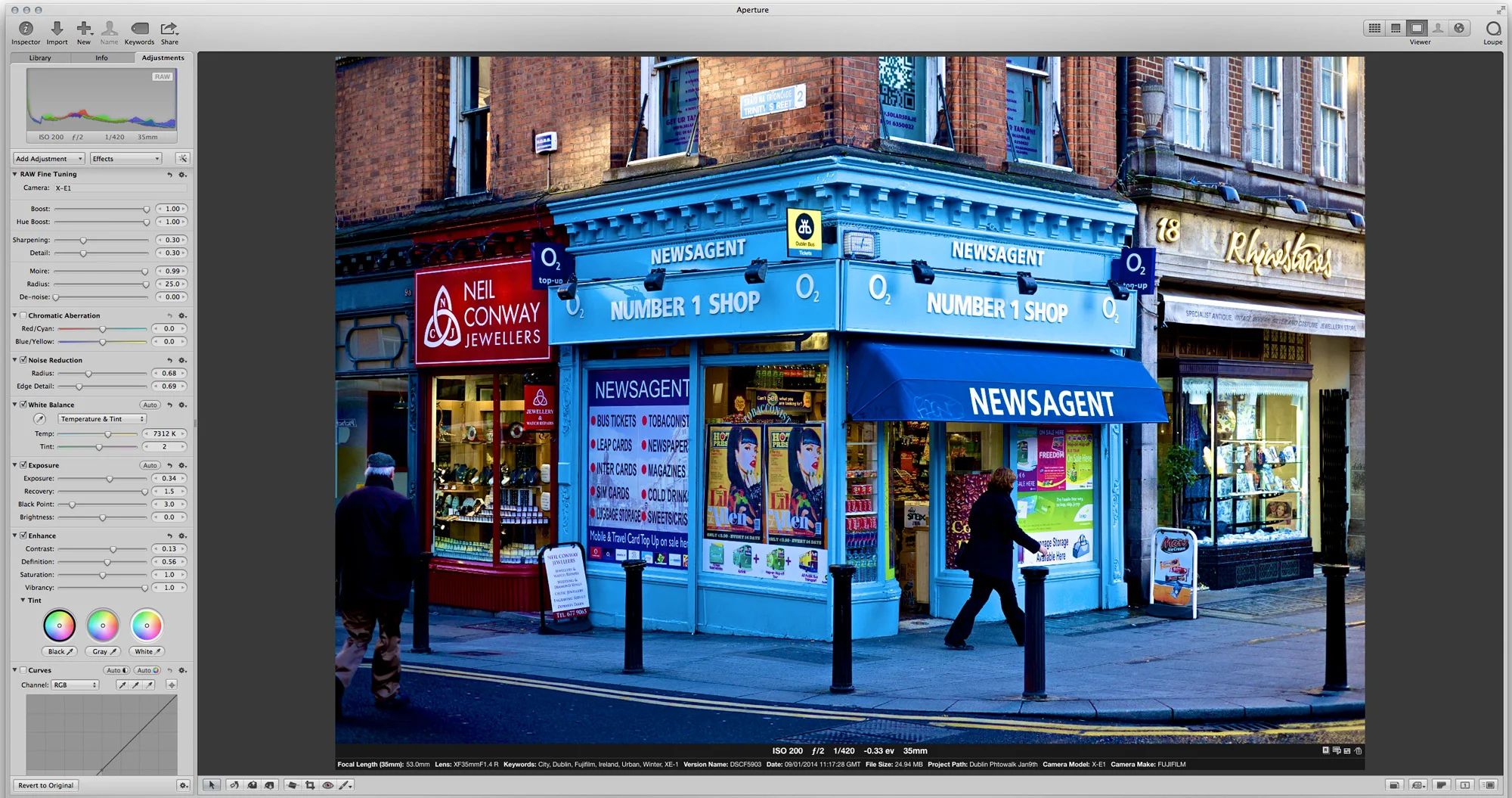The image size is (1512, 798).
Task: Click the Auto button for White Balance
Action: point(150,405)
